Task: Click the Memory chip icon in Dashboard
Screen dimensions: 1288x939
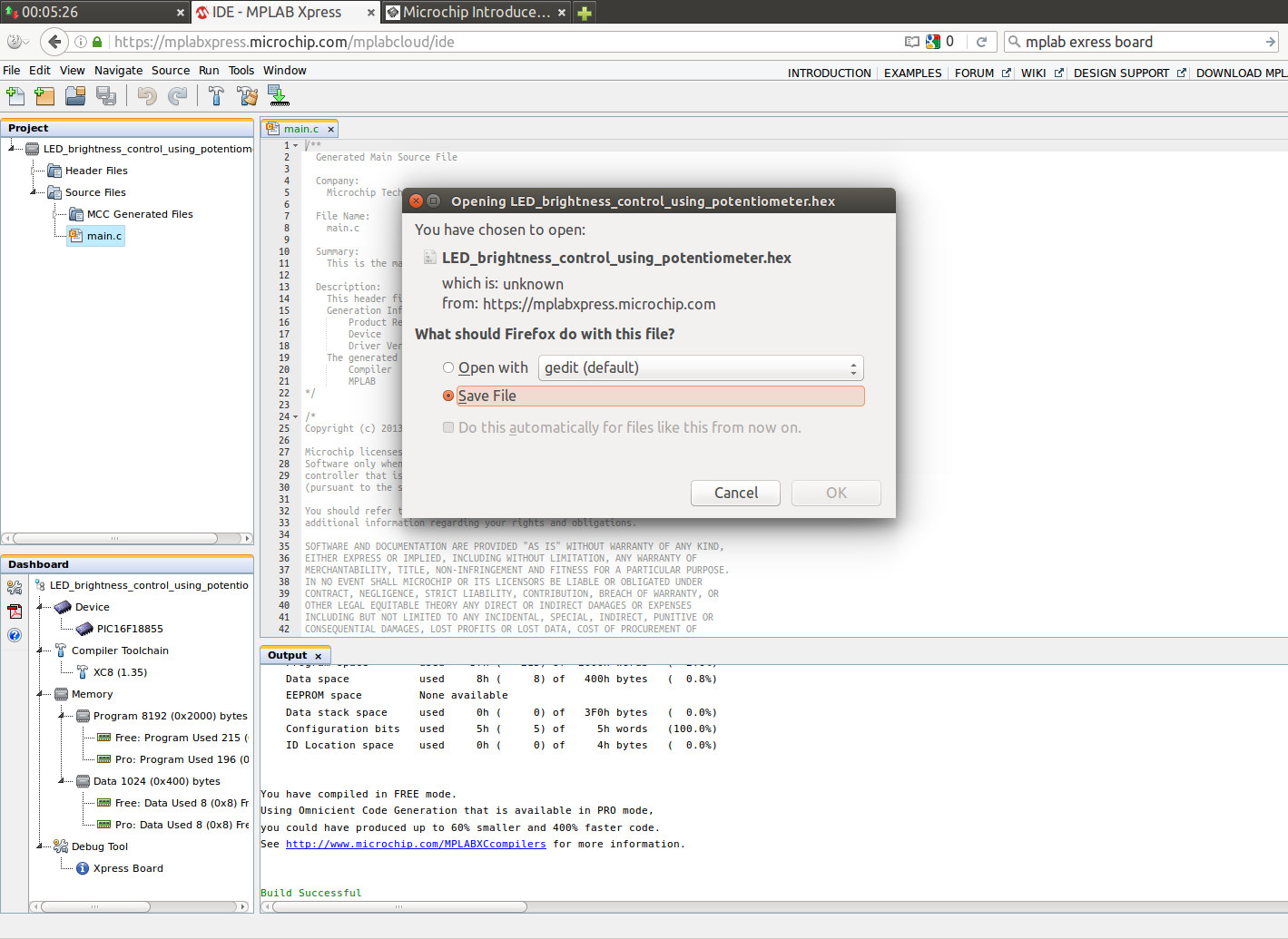Action: point(62,694)
